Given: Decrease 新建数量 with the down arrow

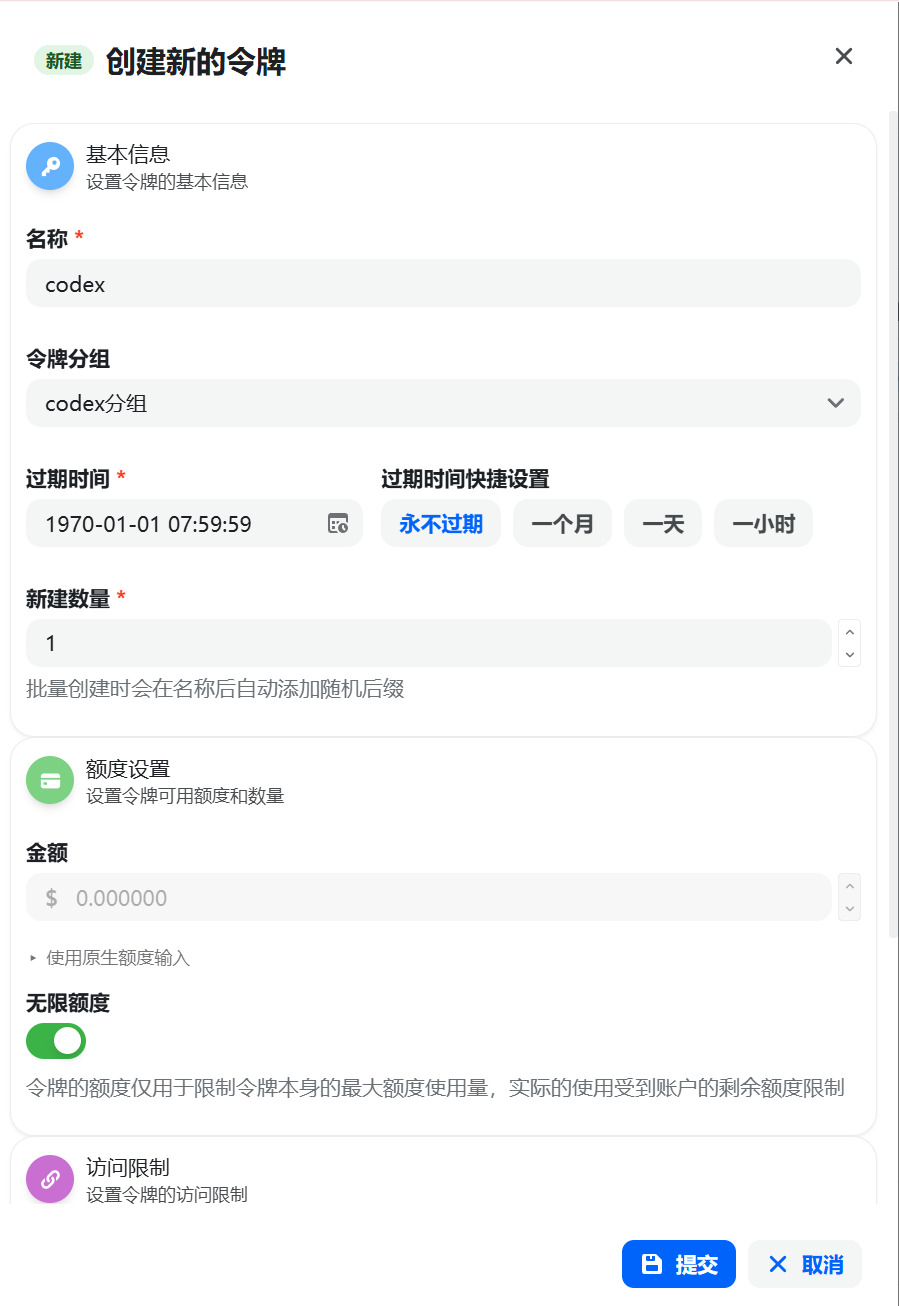Looking at the screenshot, I should (x=850, y=655).
